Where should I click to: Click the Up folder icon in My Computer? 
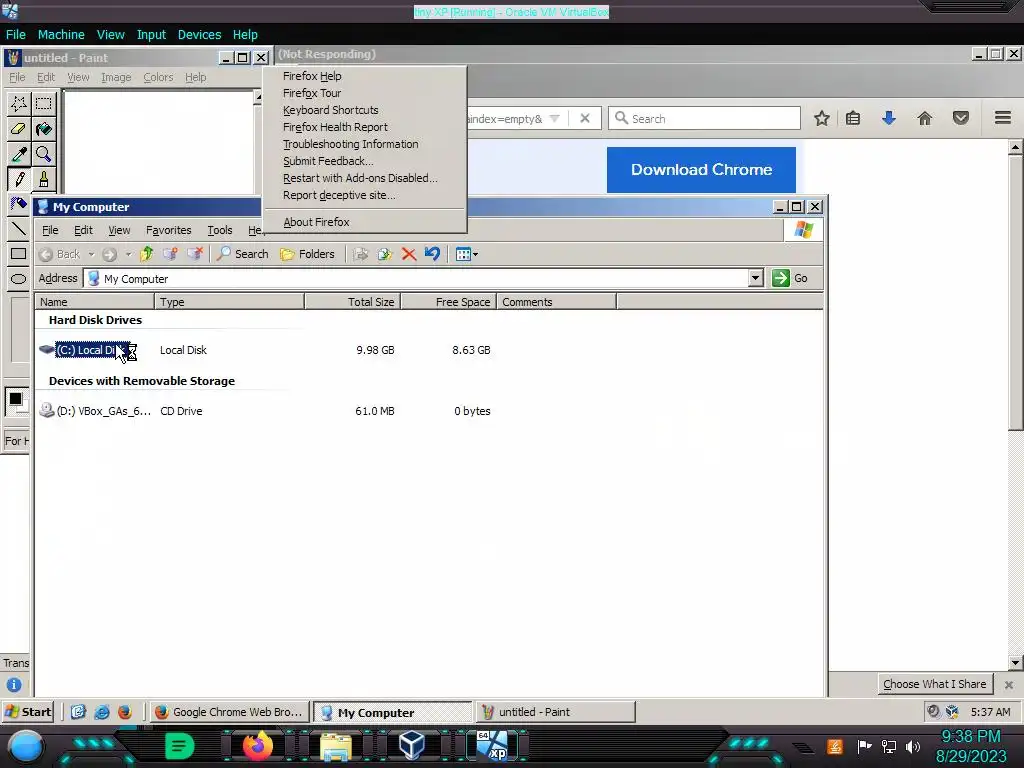pyautogui.click(x=146, y=254)
